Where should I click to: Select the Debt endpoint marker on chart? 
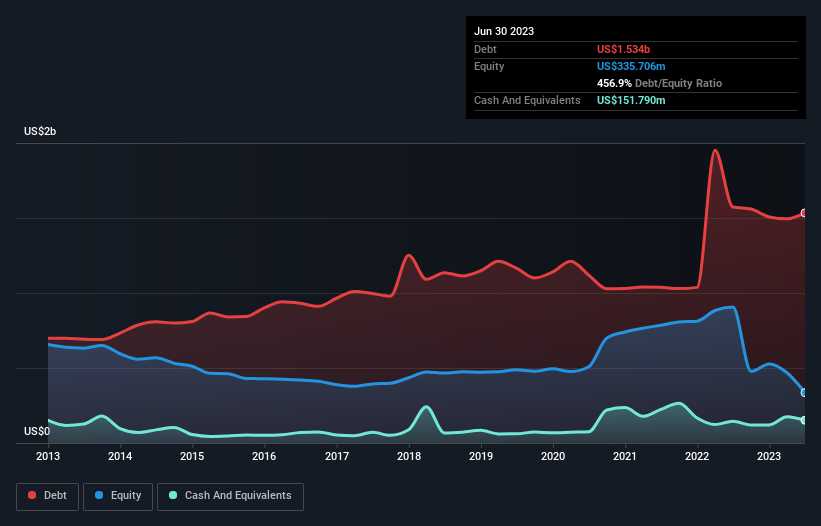tap(804, 213)
